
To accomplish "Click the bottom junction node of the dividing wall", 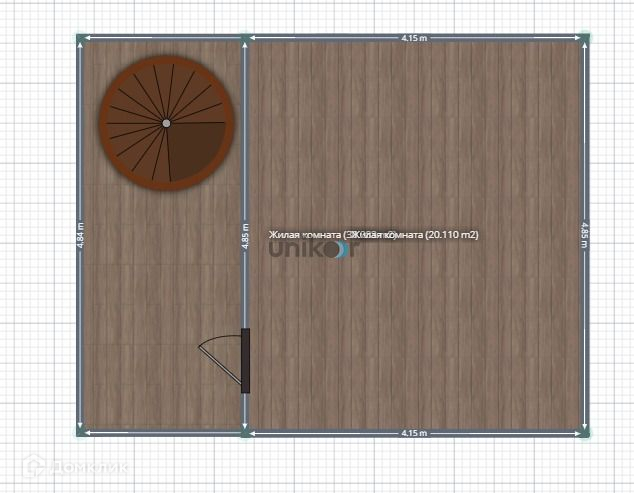I will tap(245, 433).
